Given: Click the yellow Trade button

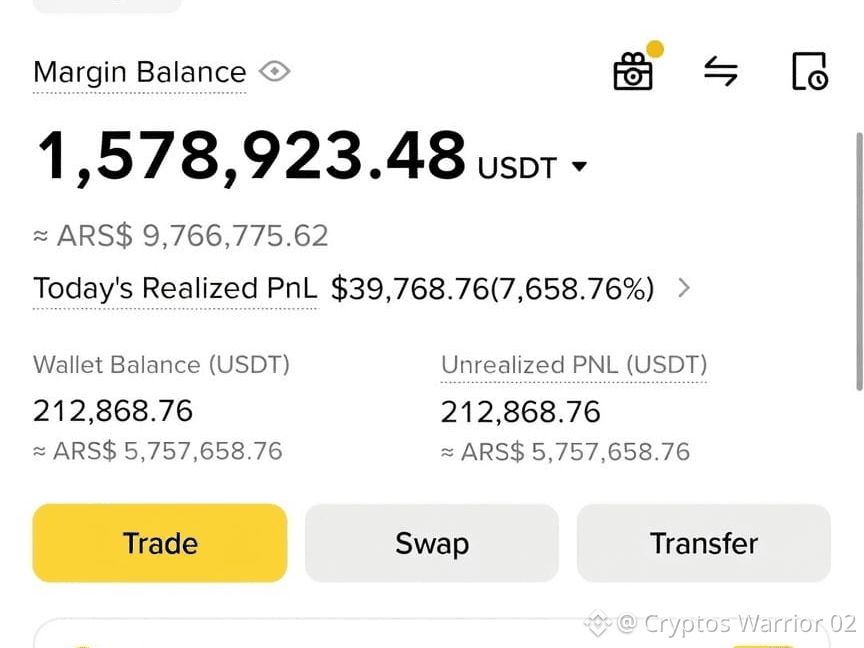Looking at the screenshot, I should (160, 543).
